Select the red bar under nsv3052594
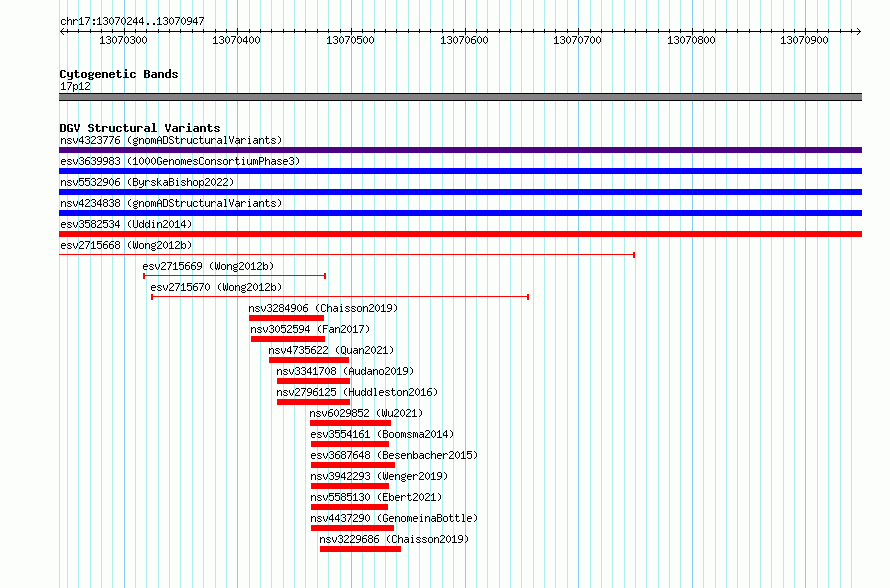Screen dimensions: 890x588 [x=288, y=339]
